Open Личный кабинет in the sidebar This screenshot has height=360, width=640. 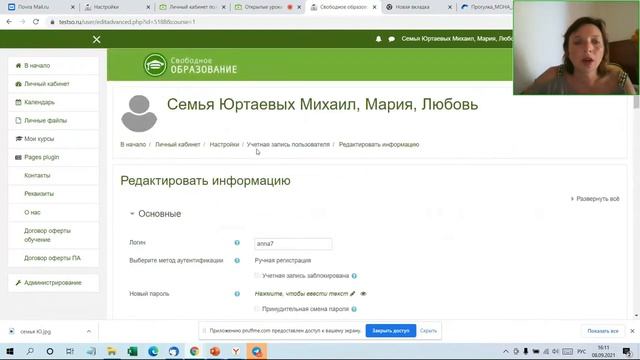click(53, 84)
